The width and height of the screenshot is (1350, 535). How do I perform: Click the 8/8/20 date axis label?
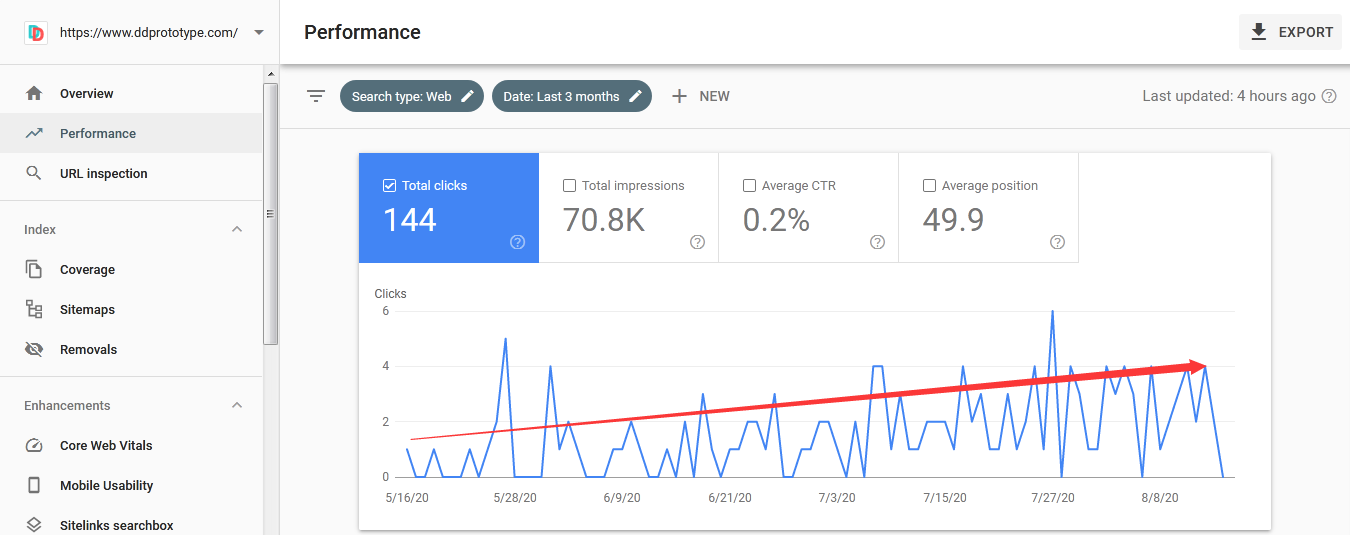click(1161, 497)
